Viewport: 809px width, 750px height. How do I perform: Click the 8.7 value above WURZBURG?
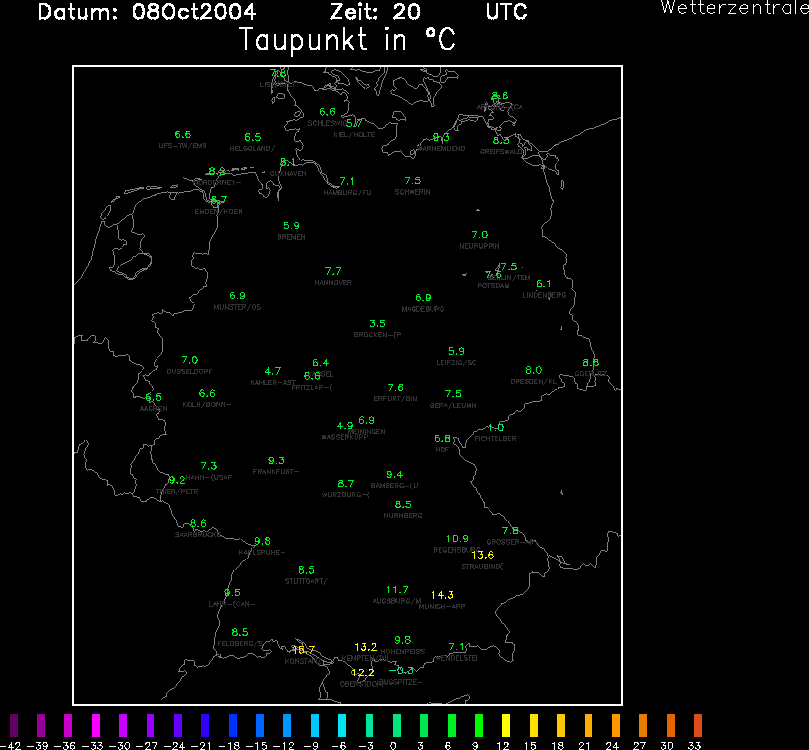tap(346, 484)
